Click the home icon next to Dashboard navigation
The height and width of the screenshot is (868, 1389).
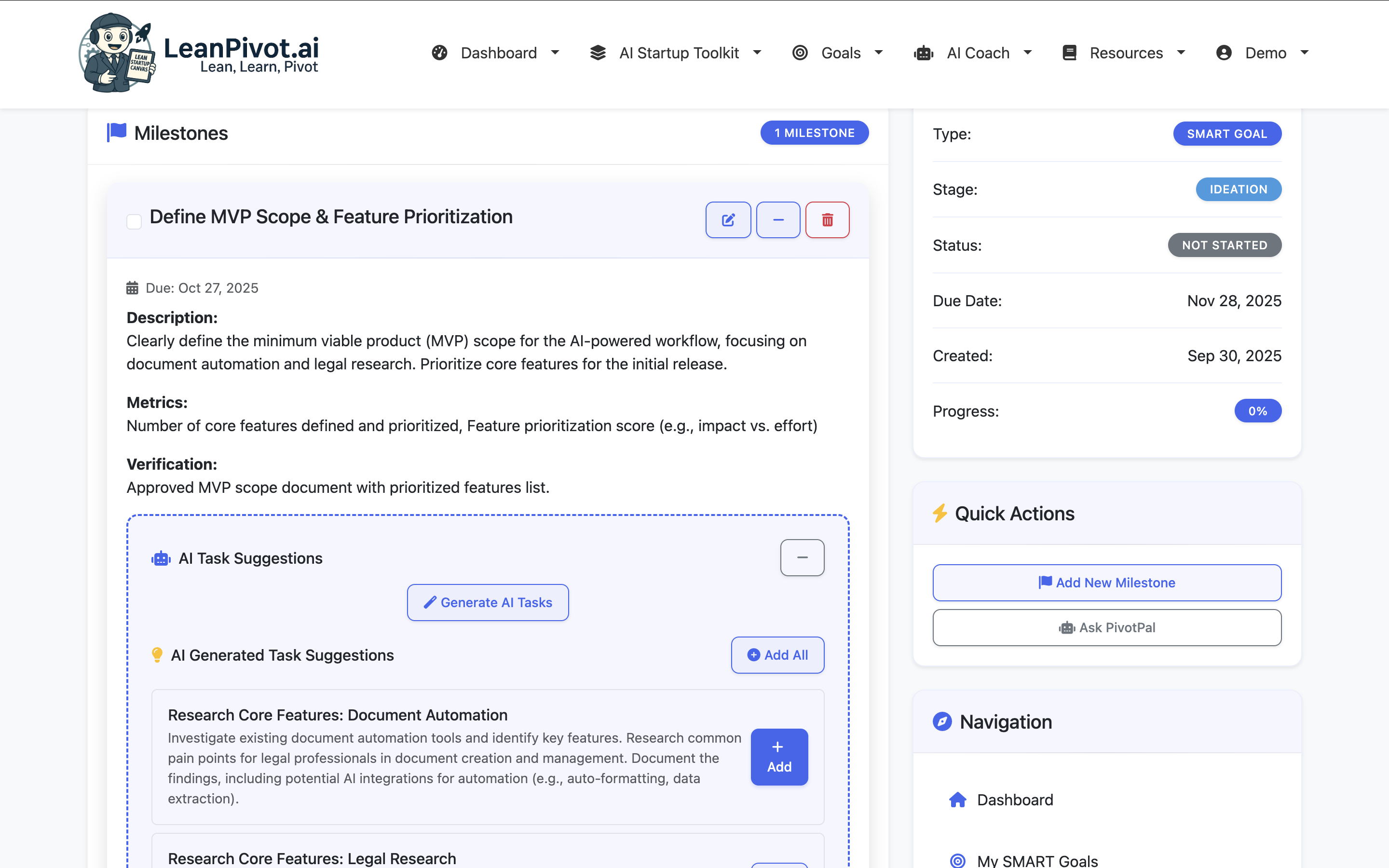click(957, 799)
